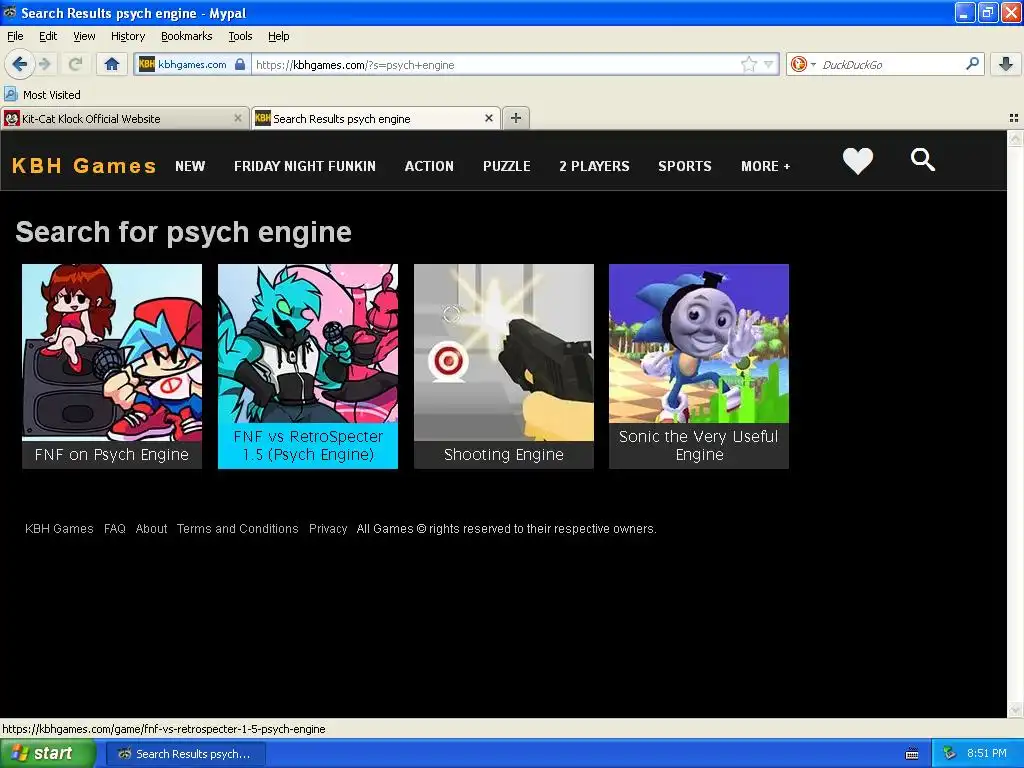Screen dimensions: 1024x768
Task: Open the Shooting Engine game thumbnail
Action: click(x=504, y=366)
